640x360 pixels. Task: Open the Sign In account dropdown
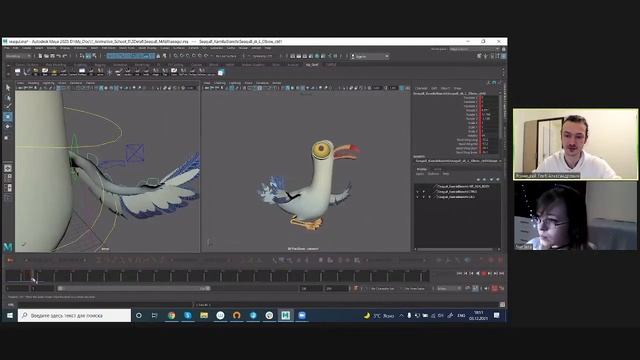[x=370, y=56]
